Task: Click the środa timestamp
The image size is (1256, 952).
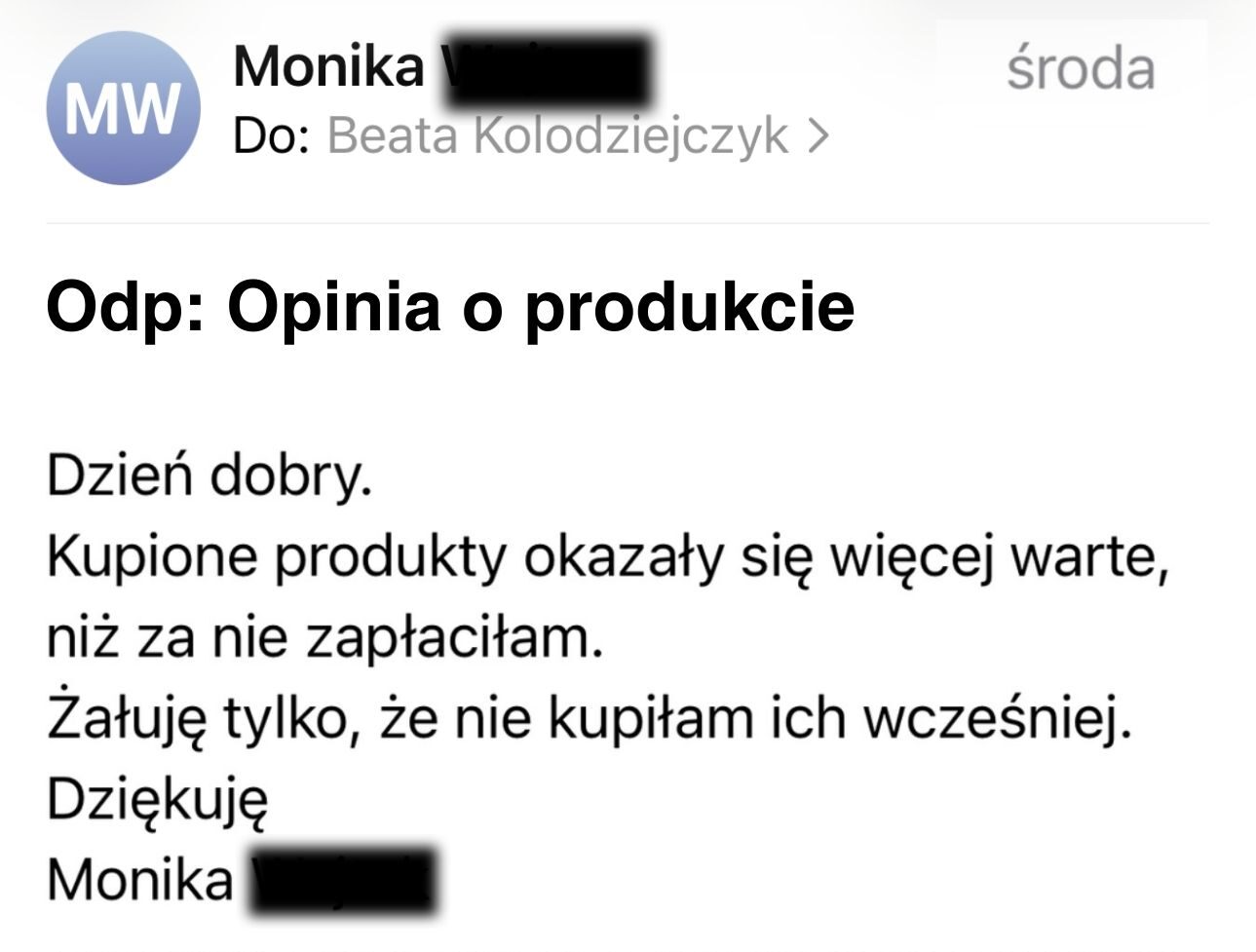Action: pyautogui.click(x=1082, y=68)
